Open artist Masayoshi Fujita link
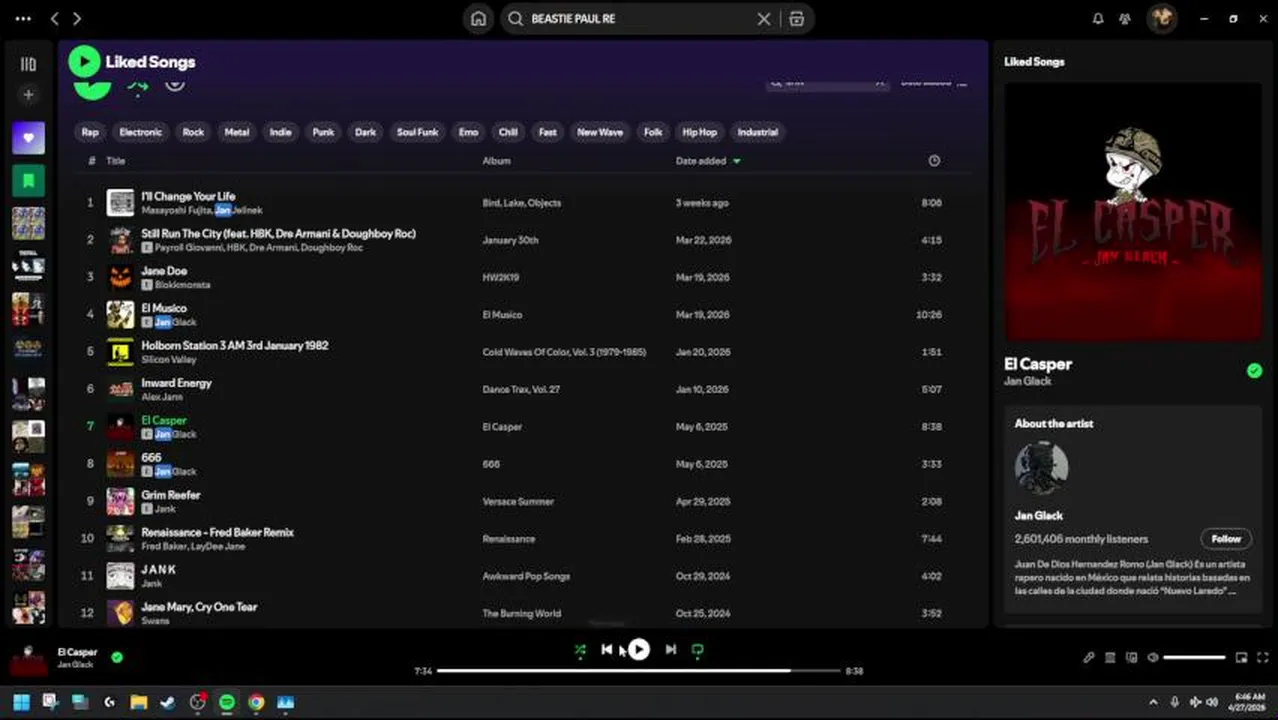 tap(175, 210)
